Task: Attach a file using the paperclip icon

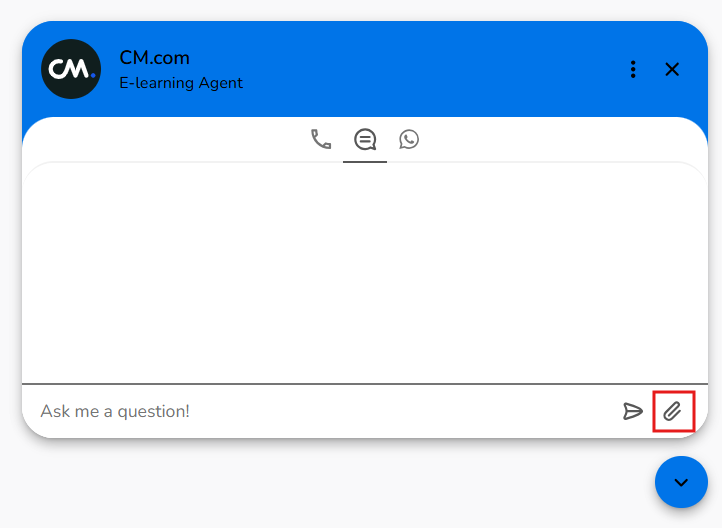Action: click(673, 411)
